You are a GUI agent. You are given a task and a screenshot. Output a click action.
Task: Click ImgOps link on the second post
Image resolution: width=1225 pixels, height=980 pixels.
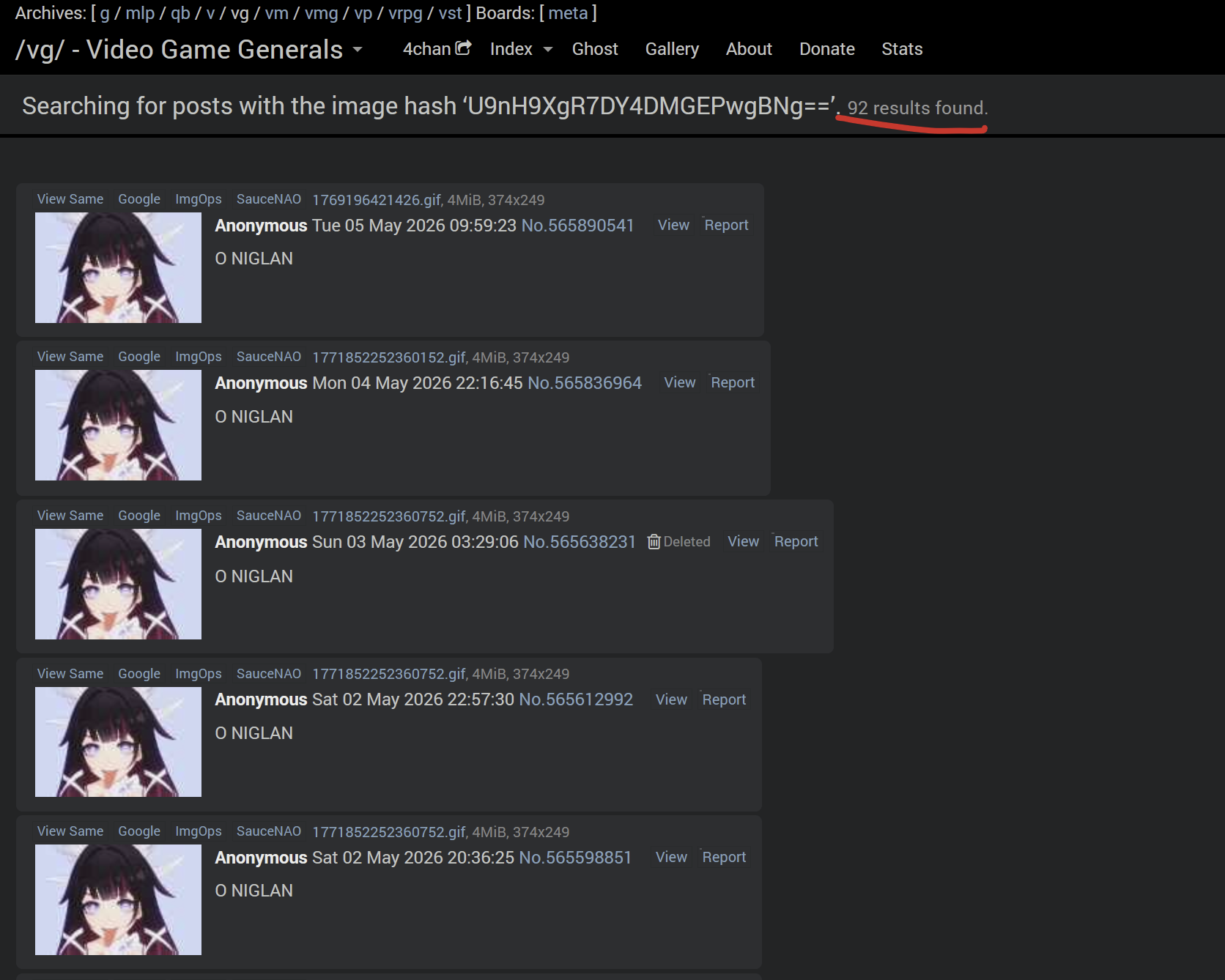click(199, 357)
